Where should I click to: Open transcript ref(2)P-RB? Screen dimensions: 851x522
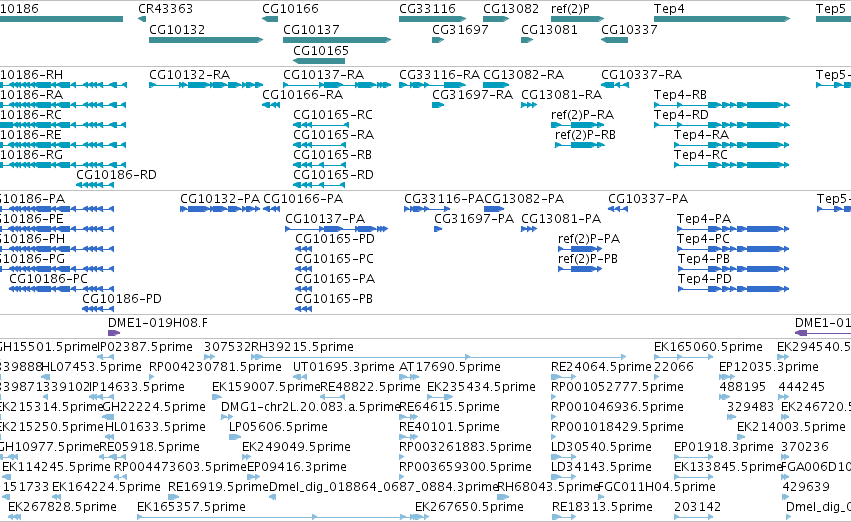(586, 135)
